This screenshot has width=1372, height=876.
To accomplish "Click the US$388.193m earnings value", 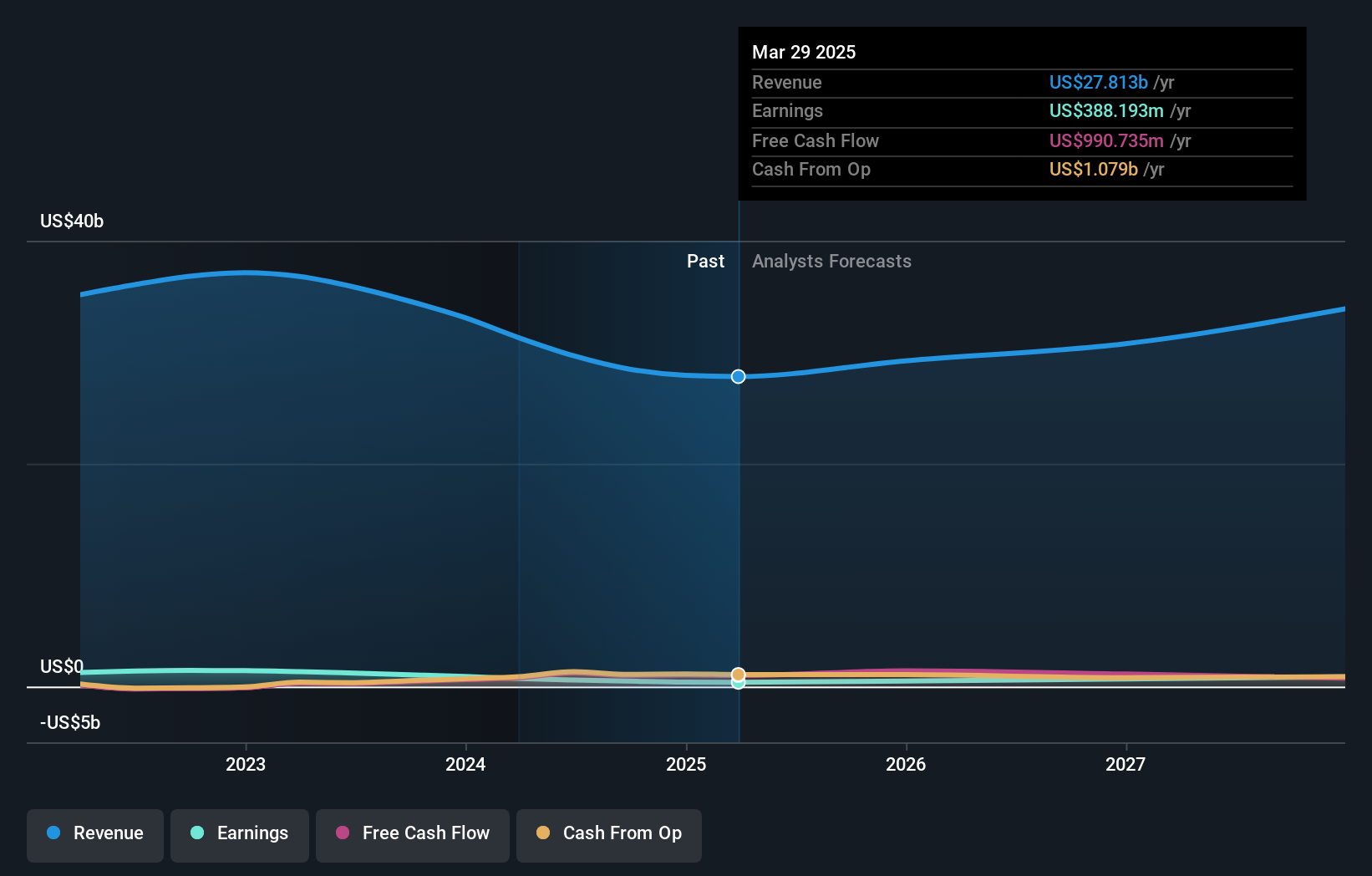I will pyautogui.click(x=1106, y=110).
